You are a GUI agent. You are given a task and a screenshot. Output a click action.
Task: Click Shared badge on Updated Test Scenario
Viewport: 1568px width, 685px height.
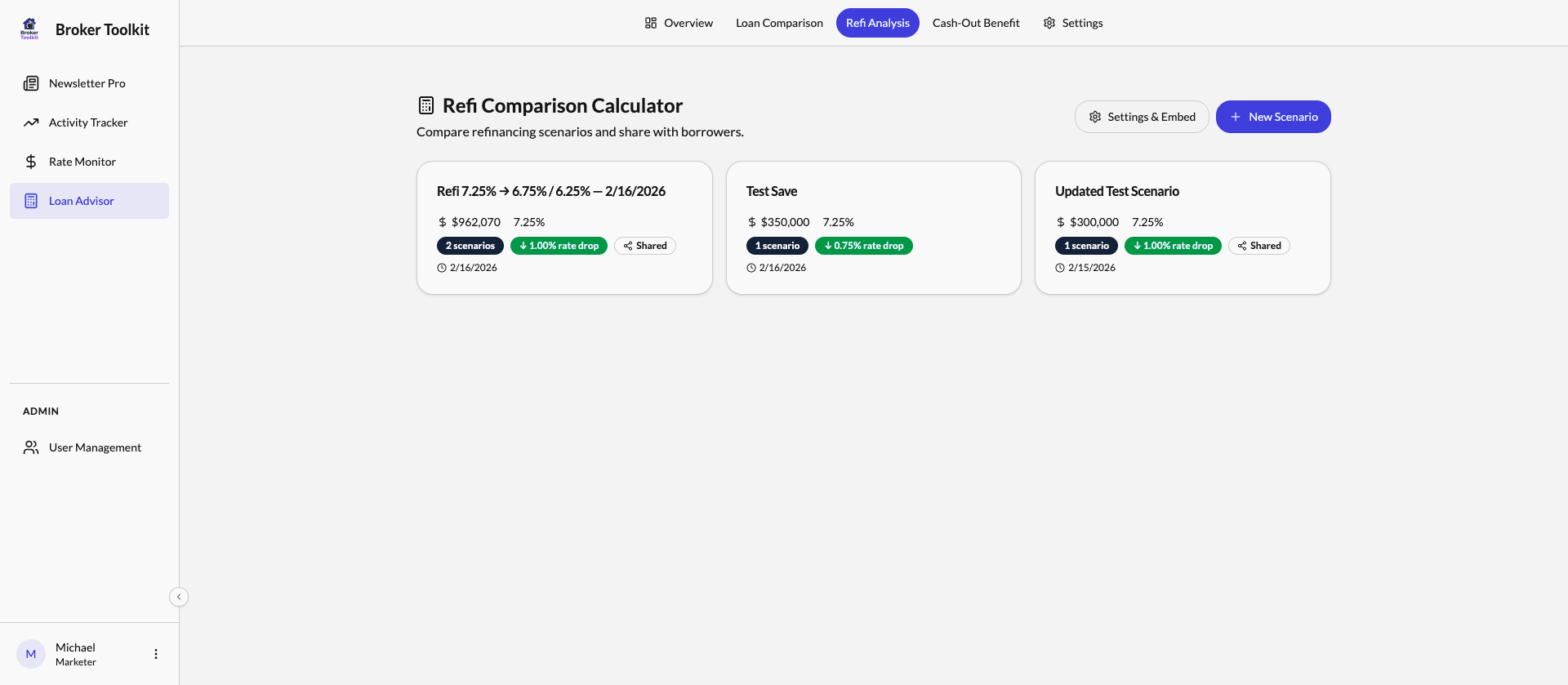click(1259, 246)
